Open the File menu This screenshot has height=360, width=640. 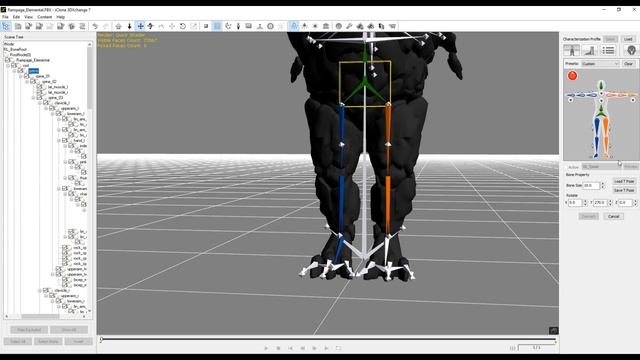coord(5,17)
